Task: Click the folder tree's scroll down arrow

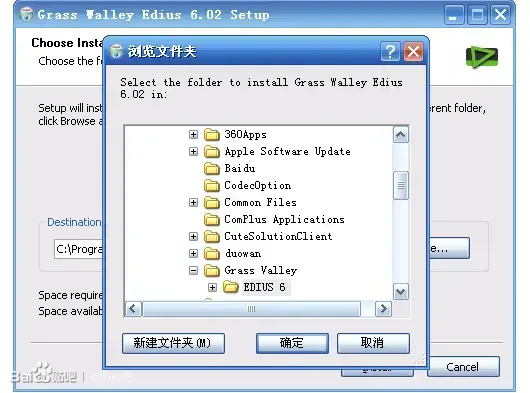Action: pos(401,291)
